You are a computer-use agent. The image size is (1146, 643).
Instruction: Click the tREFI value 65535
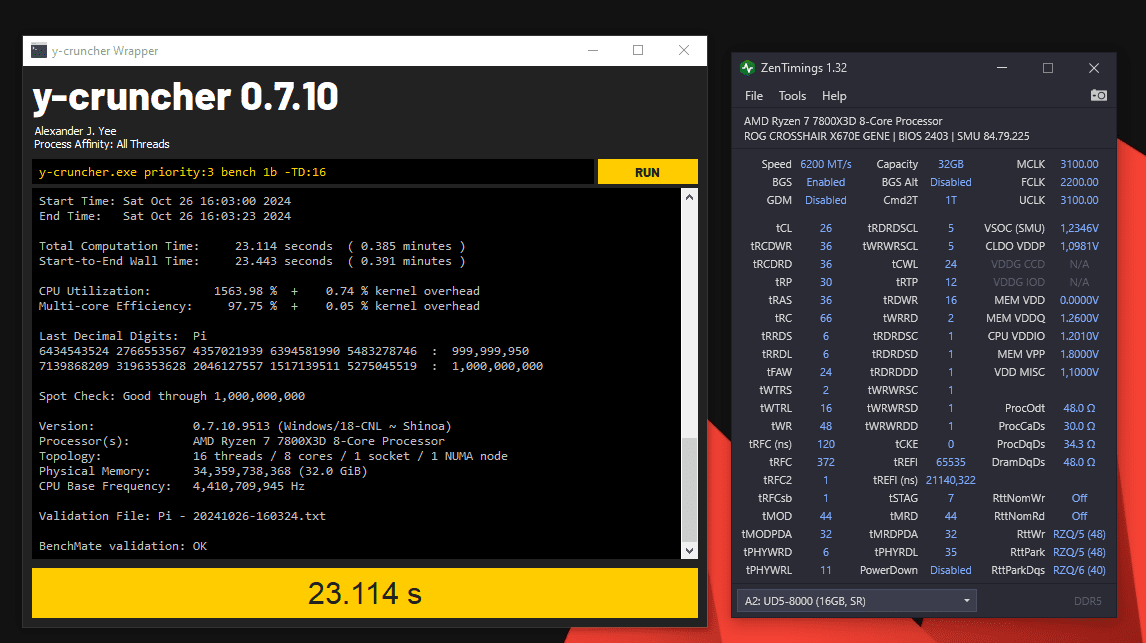pos(951,463)
